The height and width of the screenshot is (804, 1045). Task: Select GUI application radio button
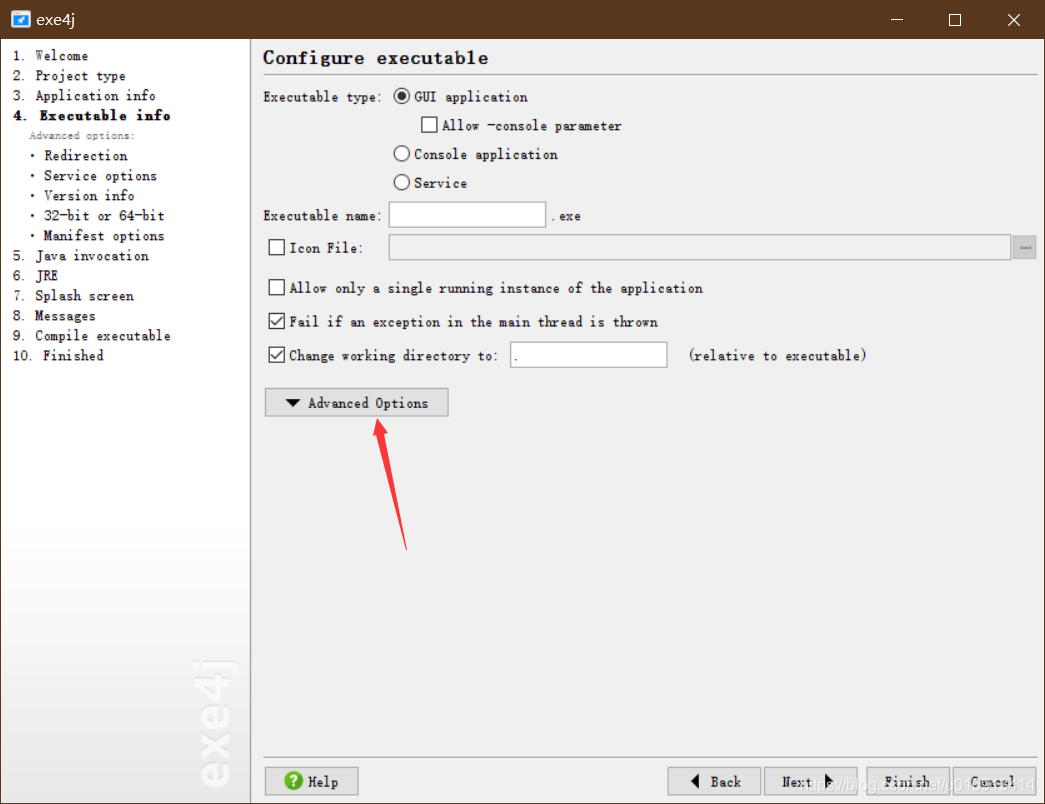click(x=401, y=97)
